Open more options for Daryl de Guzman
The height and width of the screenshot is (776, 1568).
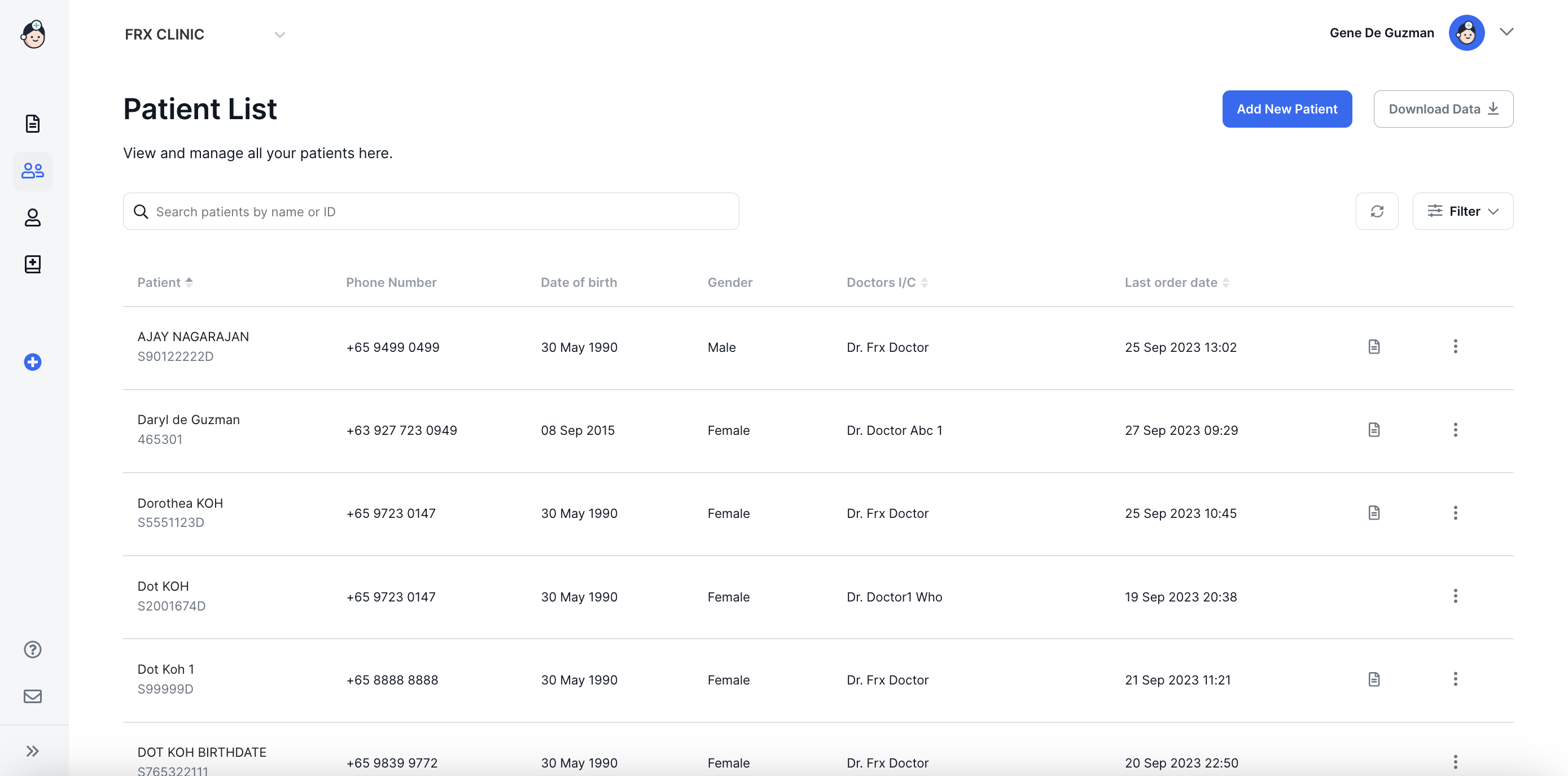pos(1455,430)
